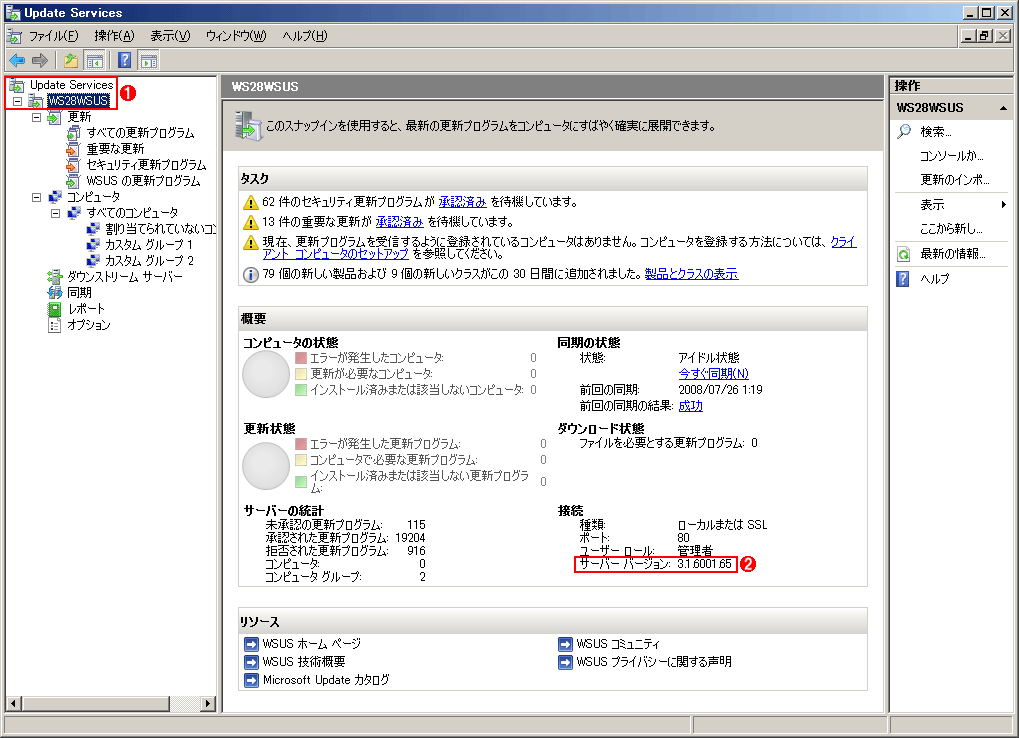1019x738 pixels.
Task: Click the ダウンストリーム サーバー icon
Action: pyautogui.click(x=55, y=277)
